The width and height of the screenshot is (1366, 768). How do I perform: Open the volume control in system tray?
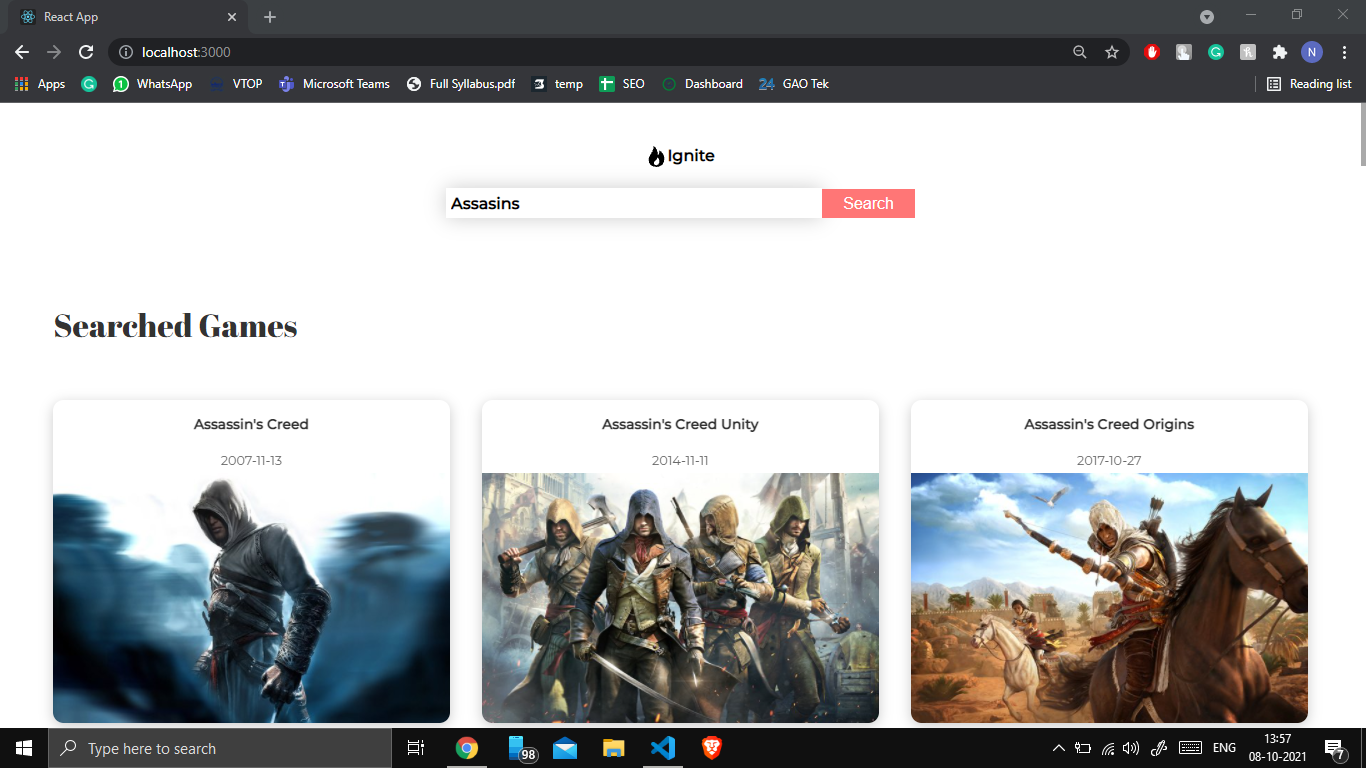pos(1132,748)
